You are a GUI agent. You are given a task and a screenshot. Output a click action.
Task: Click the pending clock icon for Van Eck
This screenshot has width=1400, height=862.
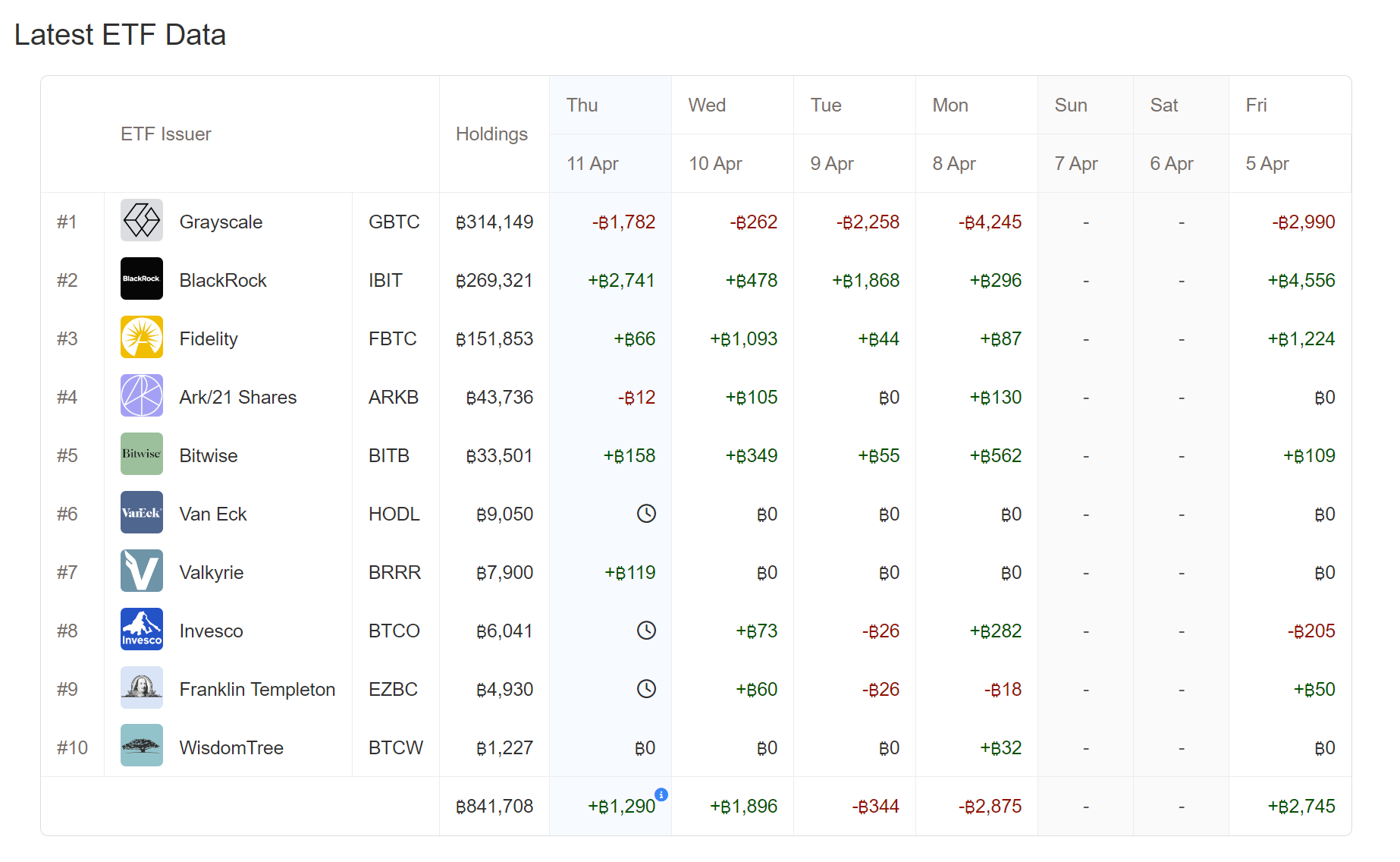coord(646,514)
